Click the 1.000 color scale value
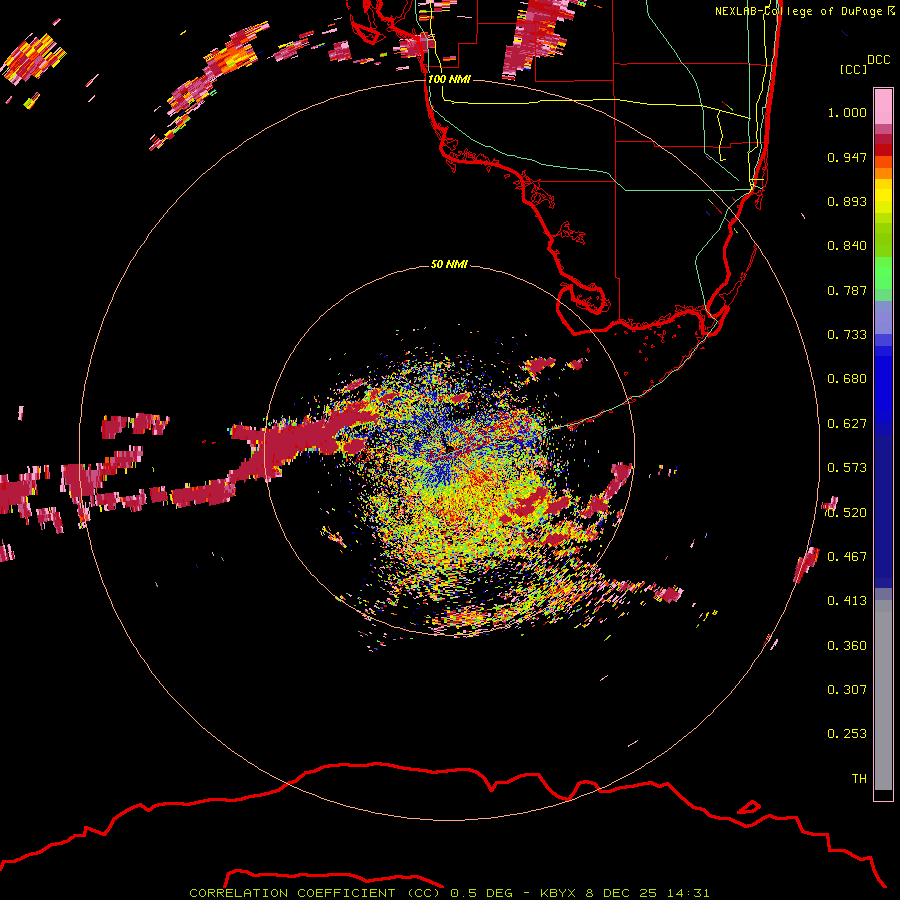Image resolution: width=900 pixels, height=900 pixels. 847,112
